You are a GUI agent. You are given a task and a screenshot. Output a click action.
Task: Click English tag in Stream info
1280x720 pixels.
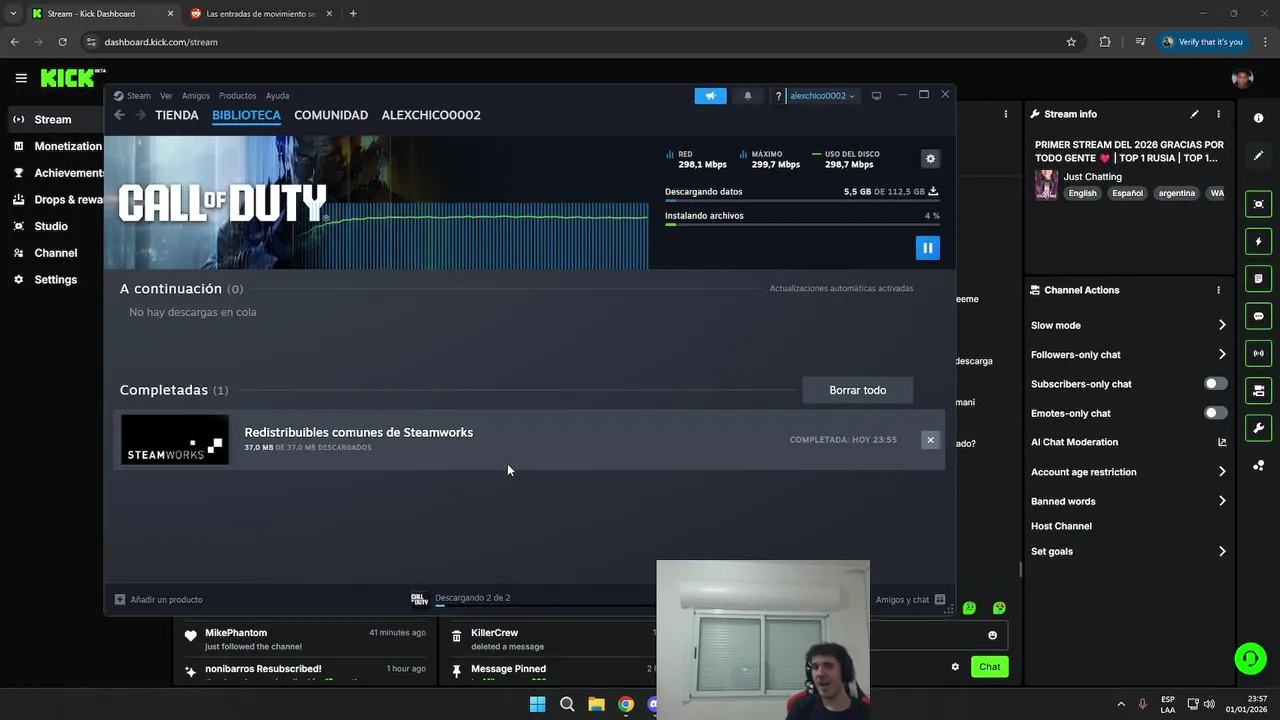point(1082,193)
